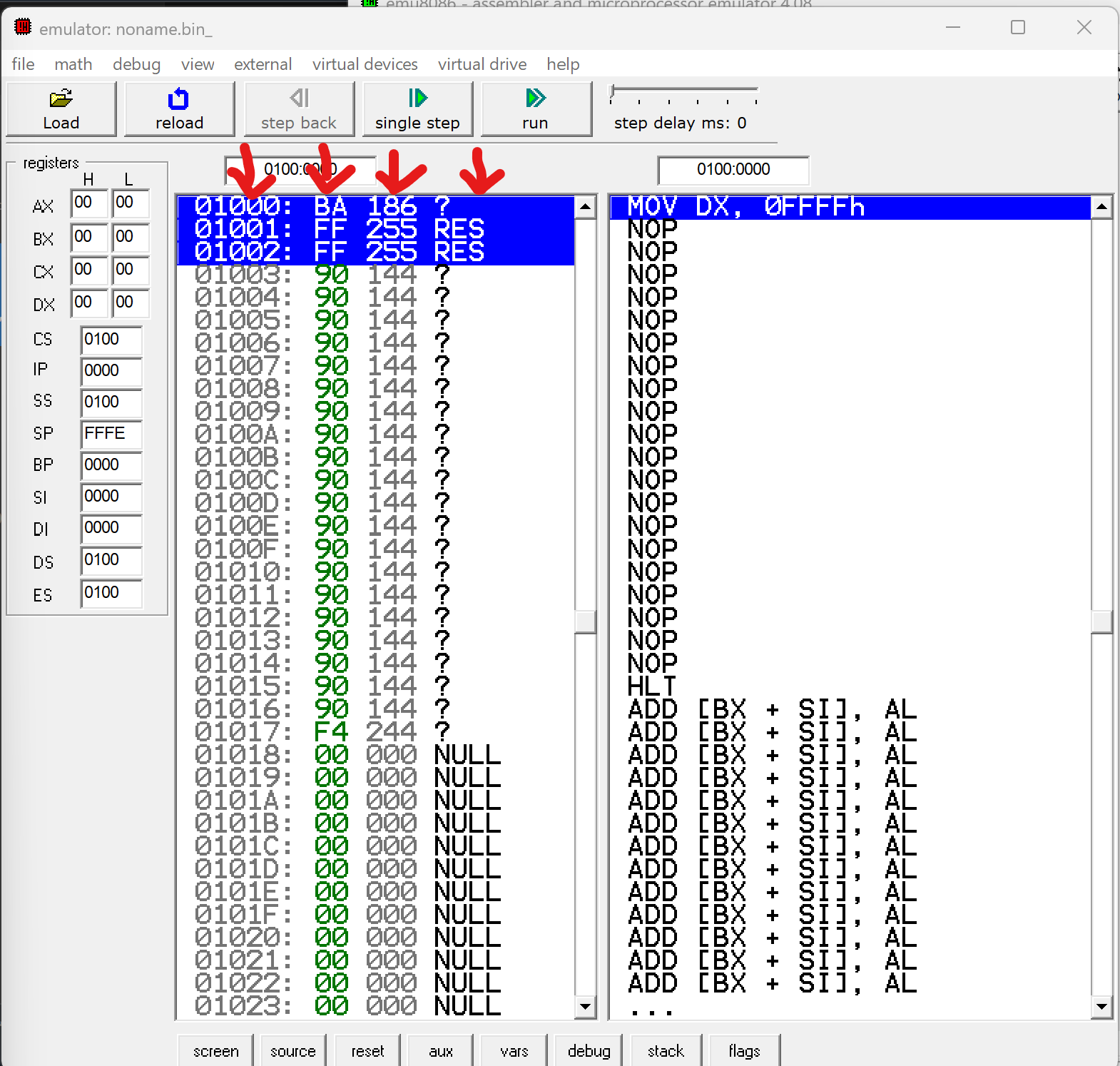This screenshot has width=1120, height=1066.
Task: Click the disassembly scrollbar thumb
Action: coord(1101,621)
